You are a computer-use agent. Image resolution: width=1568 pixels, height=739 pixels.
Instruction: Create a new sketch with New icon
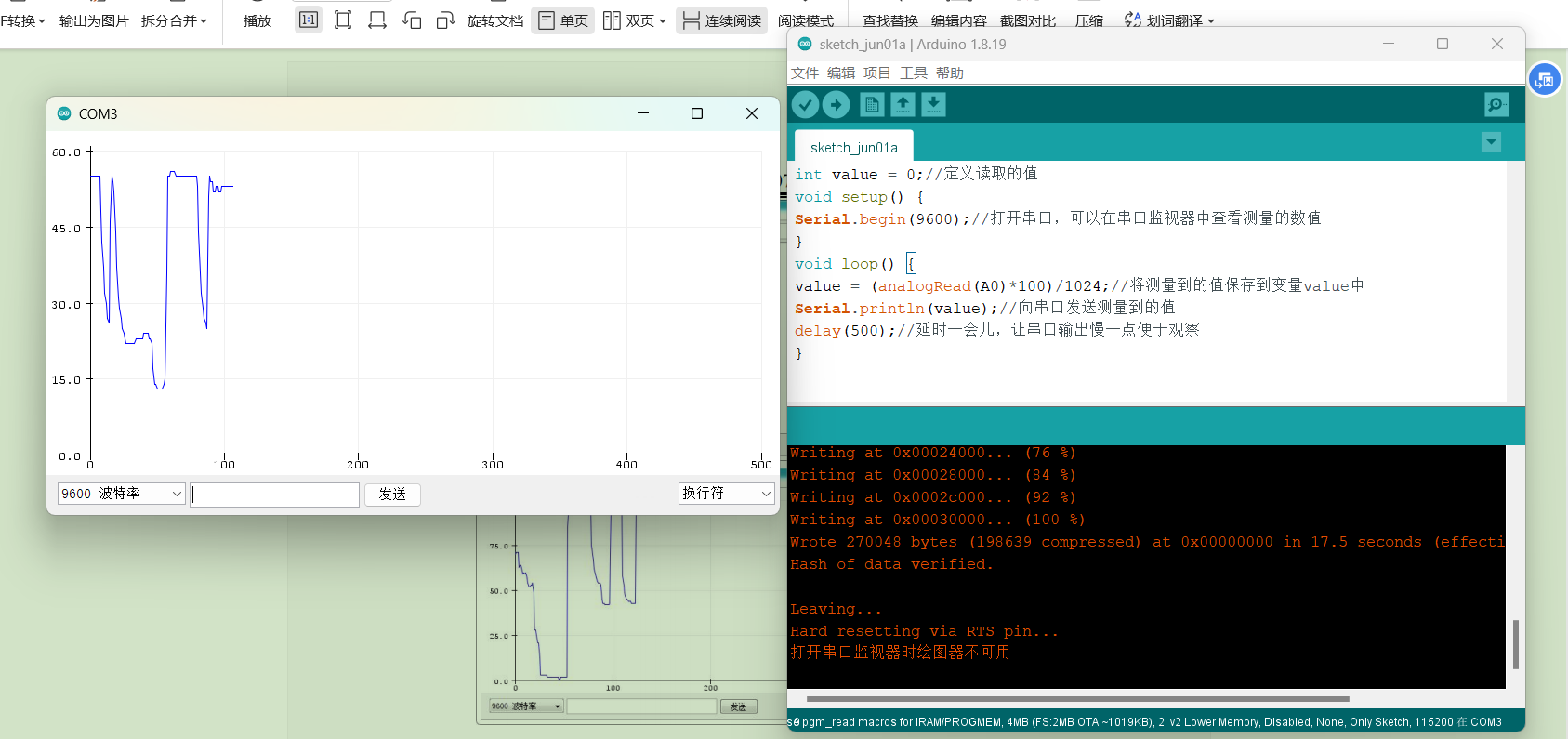[x=872, y=105]
